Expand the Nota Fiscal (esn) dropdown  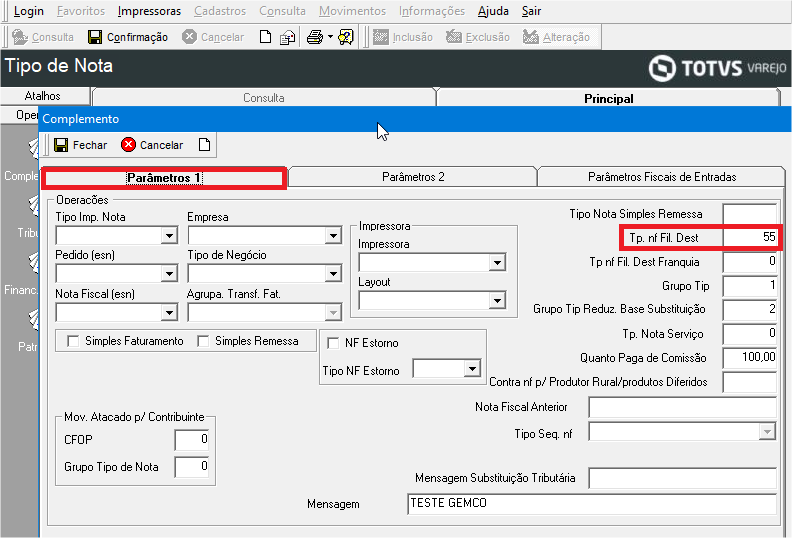tap(169, 313)
